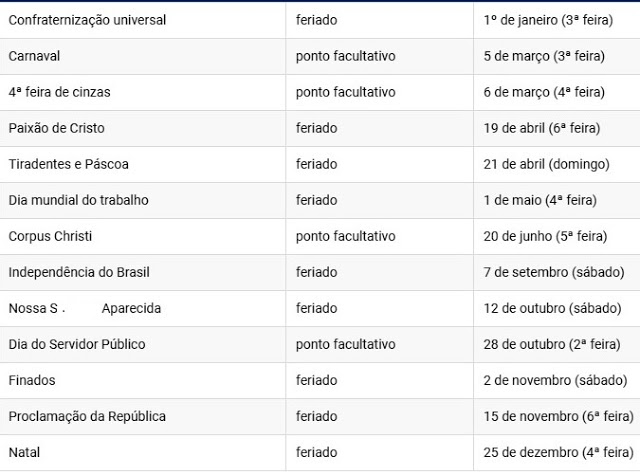Click the Natal row label
Screen dimensions: 640x475
pyautogui.click(x=24, y=452)
